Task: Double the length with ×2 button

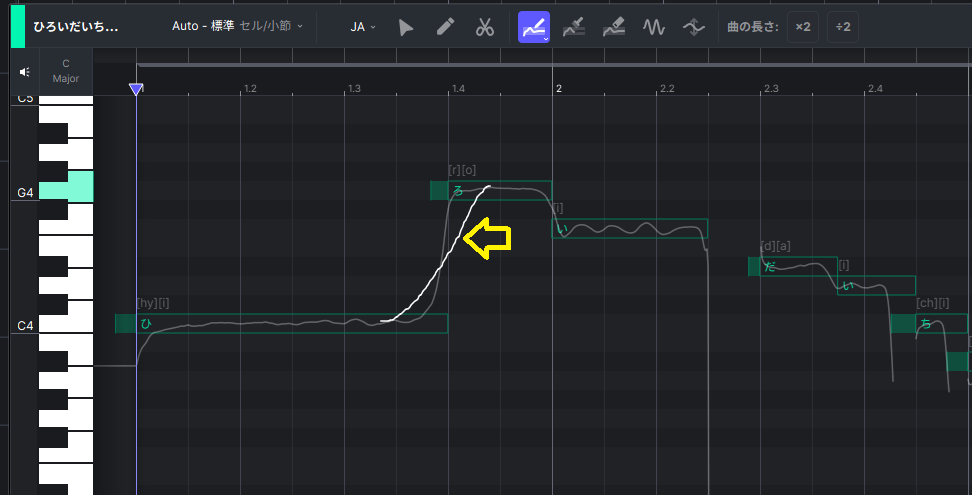Action: pyautogui.click(x=802, y=27)
